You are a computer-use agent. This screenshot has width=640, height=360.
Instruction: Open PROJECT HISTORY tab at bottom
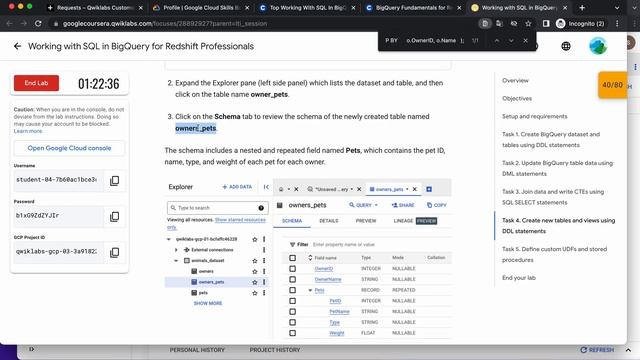(275, 350)
